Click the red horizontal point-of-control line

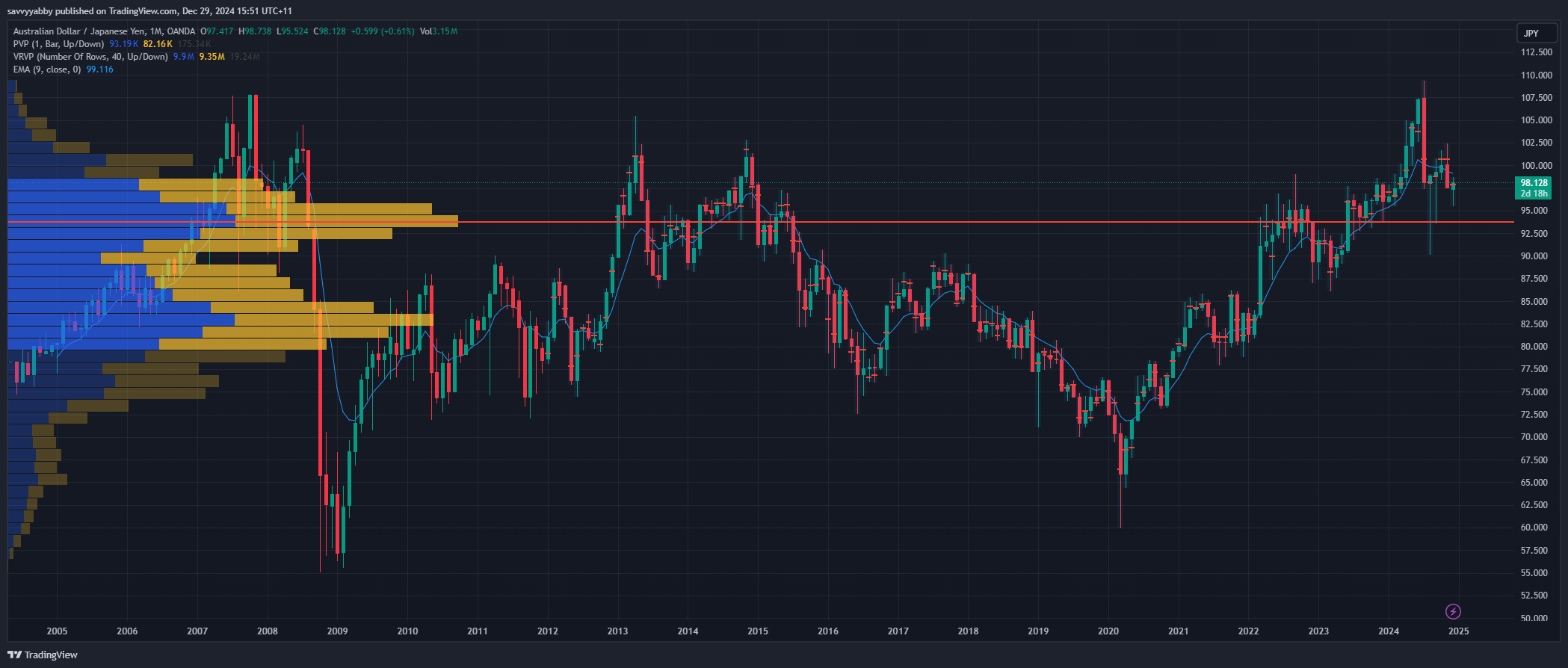897,222
